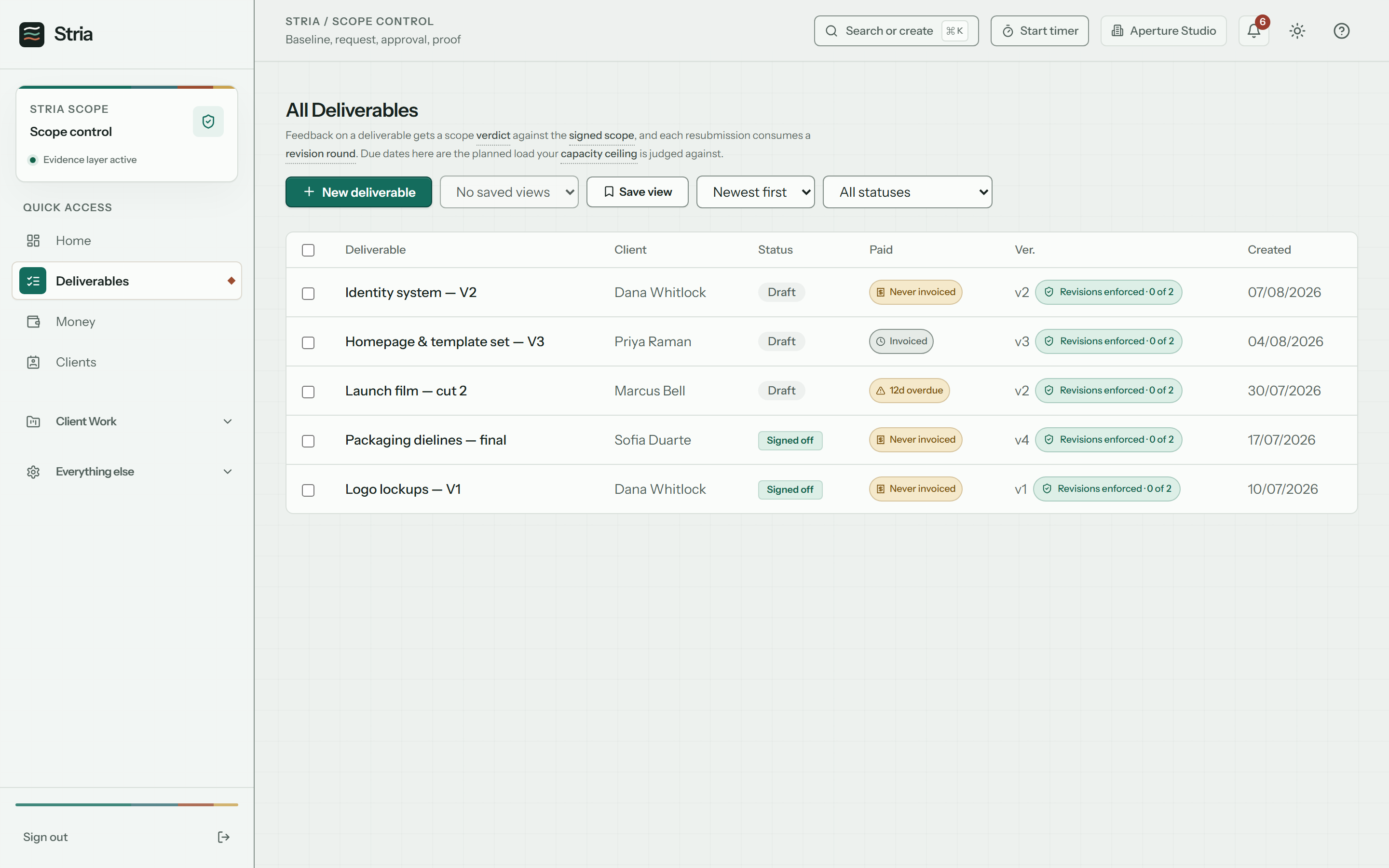Open the signed scope glossary term
The width and height of the screenshot is (1389, 868).
coord(601,136)
